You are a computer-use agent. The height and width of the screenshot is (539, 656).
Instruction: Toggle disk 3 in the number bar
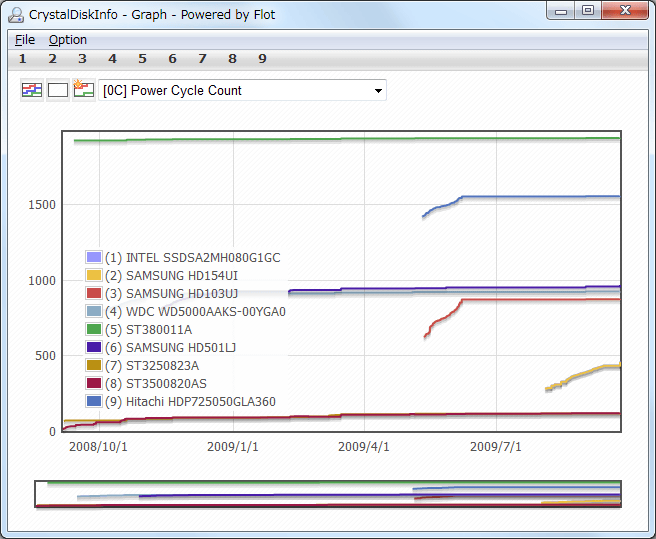(82, 59)
